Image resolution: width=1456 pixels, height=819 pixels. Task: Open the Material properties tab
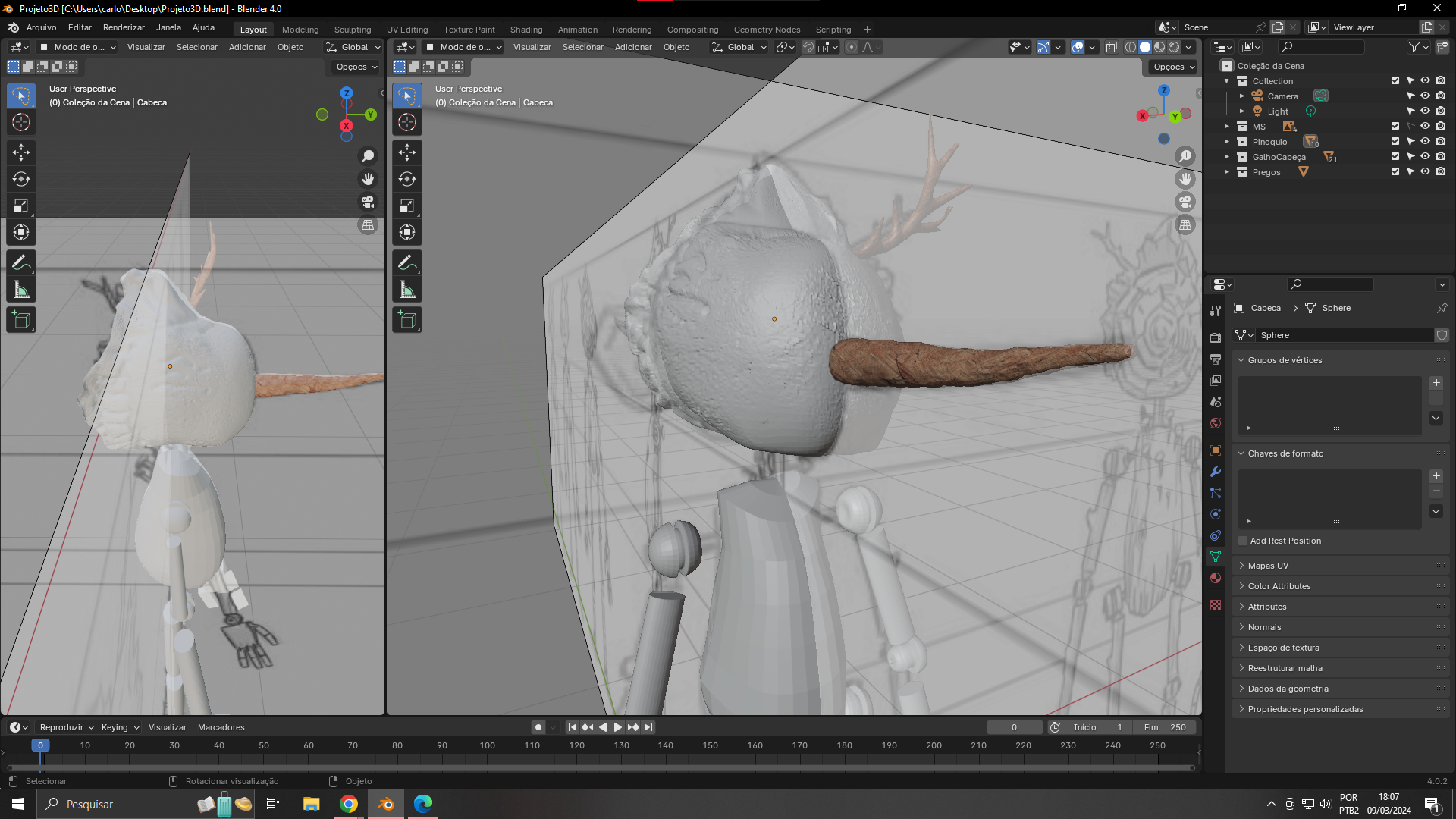[x=1216, y=578]
